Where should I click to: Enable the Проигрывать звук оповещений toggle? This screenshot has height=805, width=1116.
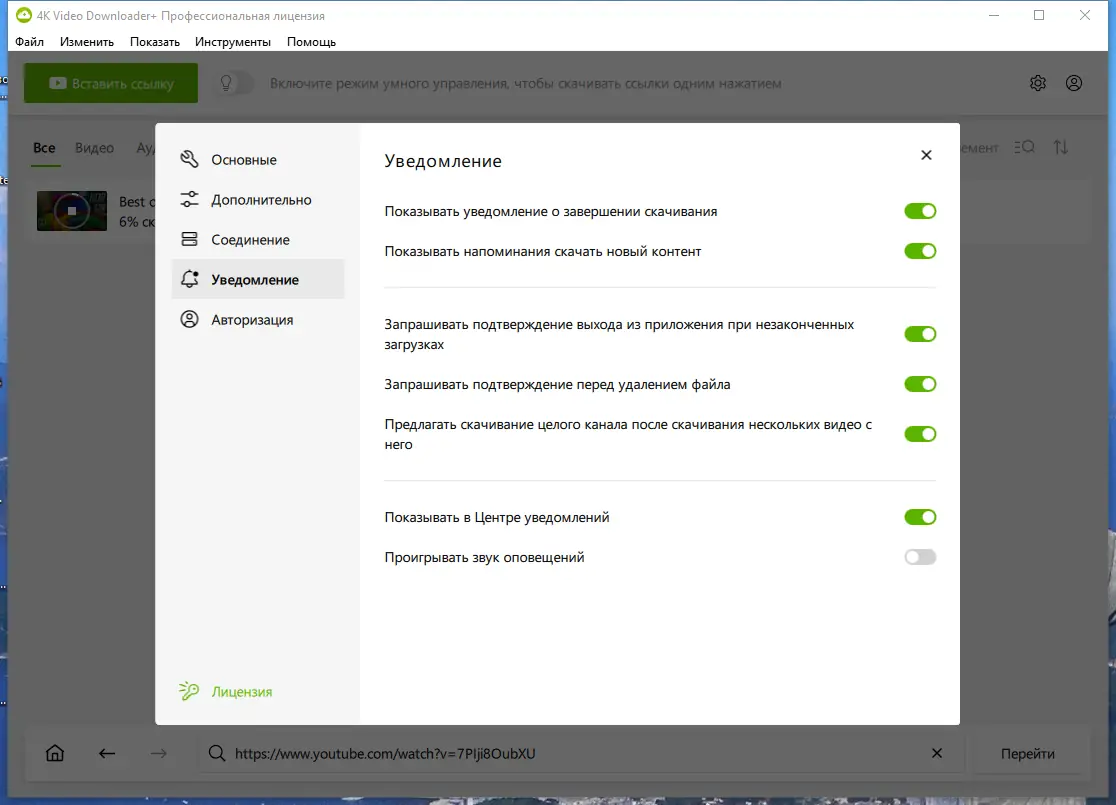[x=919, y=556]
